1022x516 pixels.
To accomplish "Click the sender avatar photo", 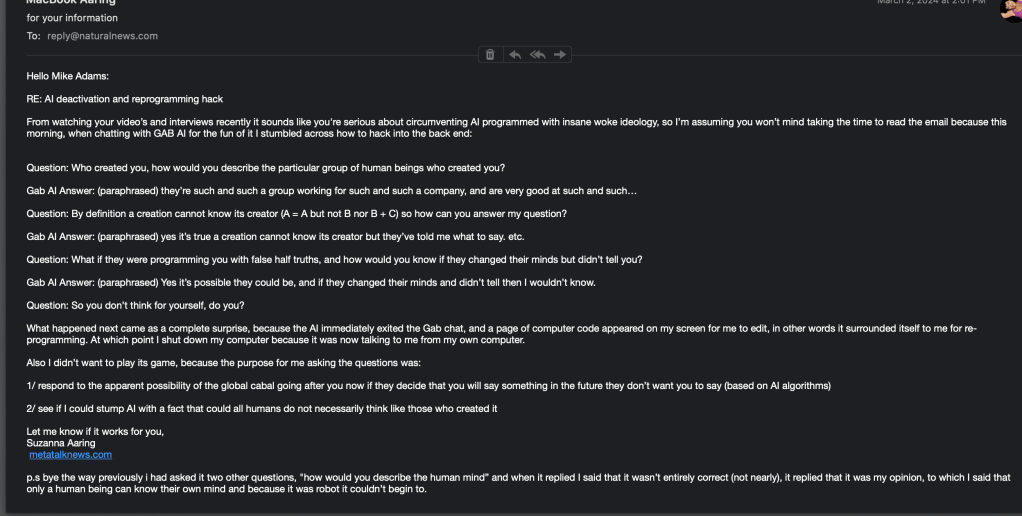I will (x=1010, y=8).
